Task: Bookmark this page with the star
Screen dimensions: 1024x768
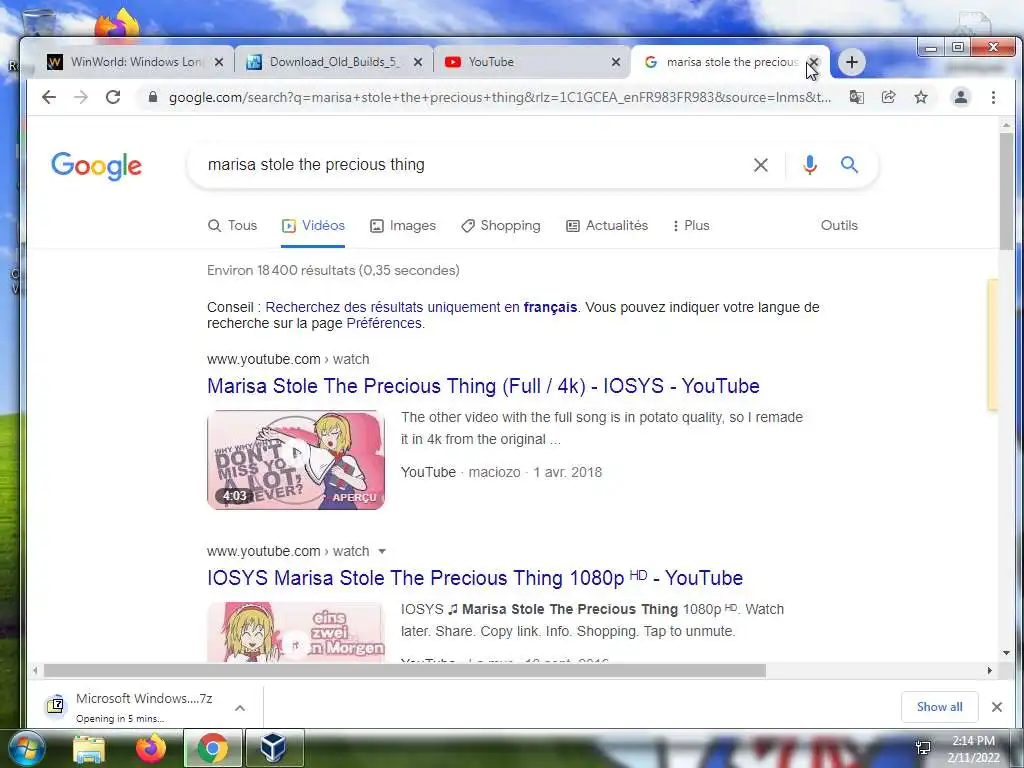Action: pos(921,97)
